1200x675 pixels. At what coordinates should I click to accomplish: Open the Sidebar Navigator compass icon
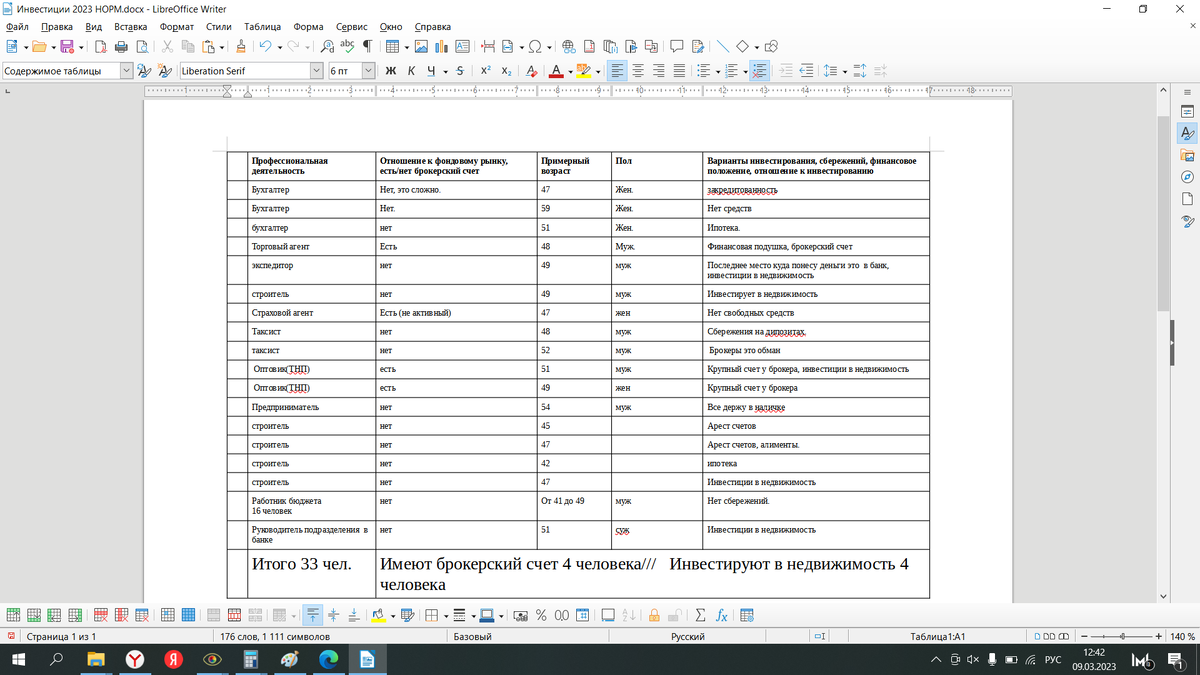(x=1187, y=176)
